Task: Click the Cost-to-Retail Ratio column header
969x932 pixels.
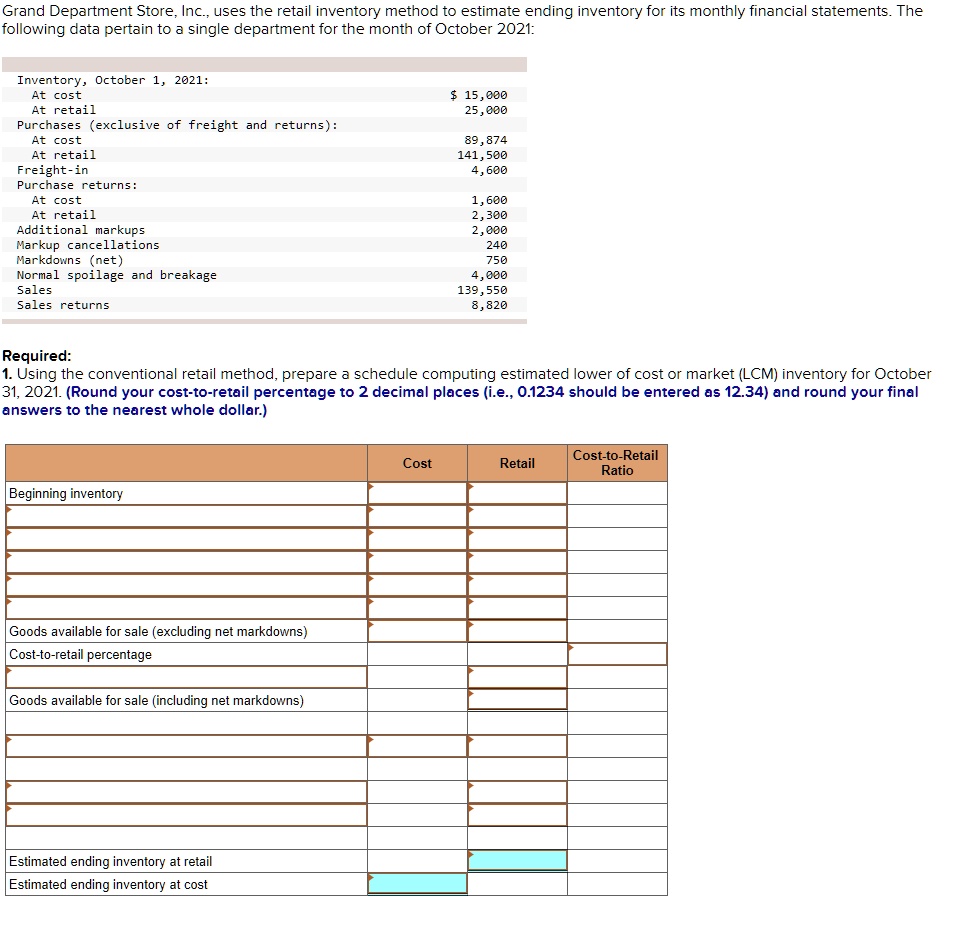Action: [x=617, y=463]
